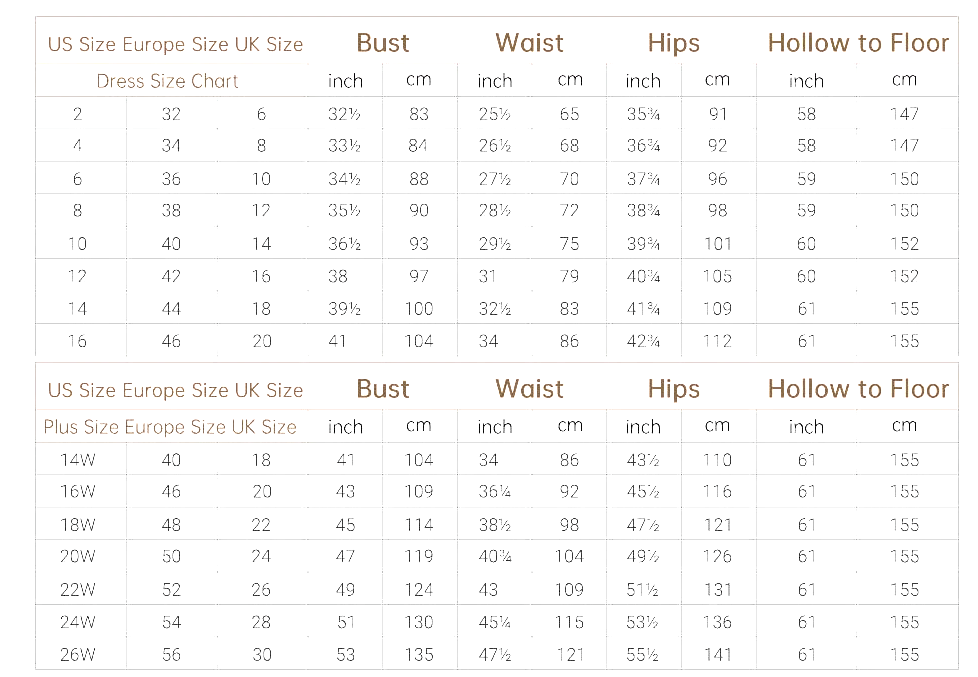978x677 pixels.
Task: Select the 26W size cell
Action: coord(77,655)
